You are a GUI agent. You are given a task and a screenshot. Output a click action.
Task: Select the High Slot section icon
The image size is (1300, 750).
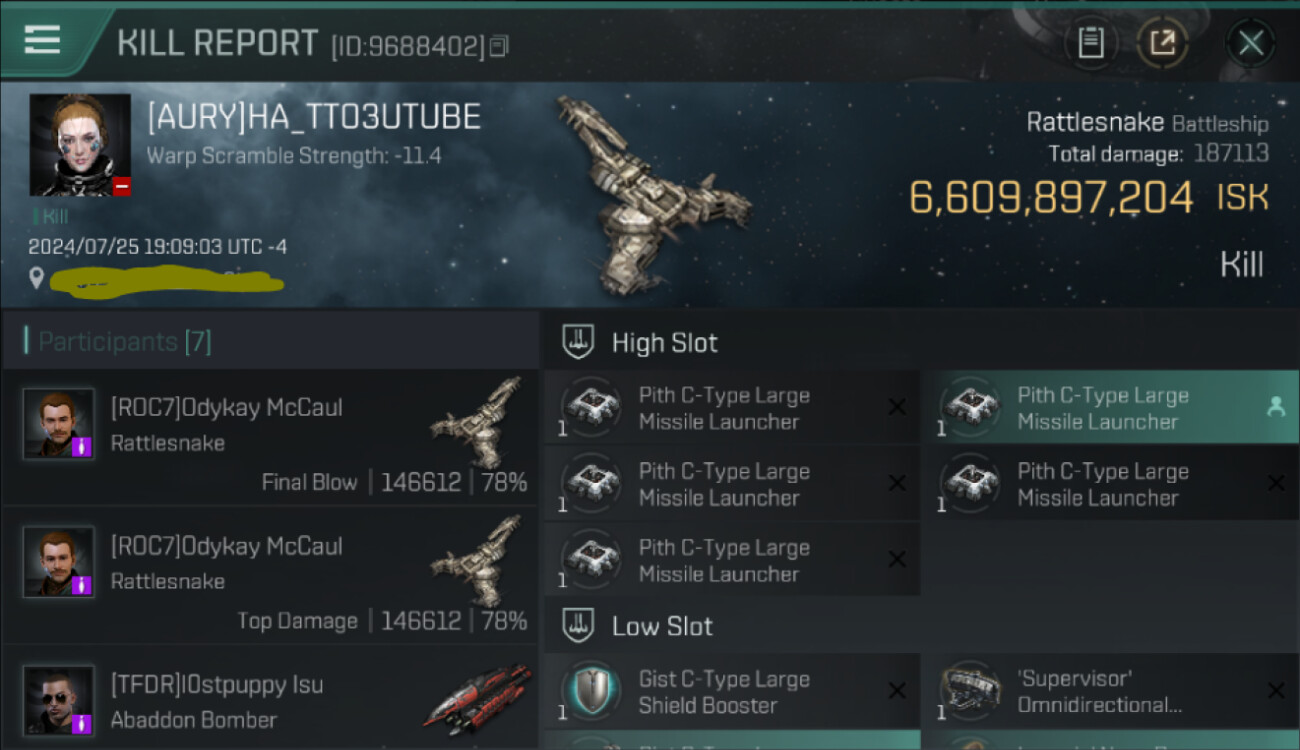579,342
